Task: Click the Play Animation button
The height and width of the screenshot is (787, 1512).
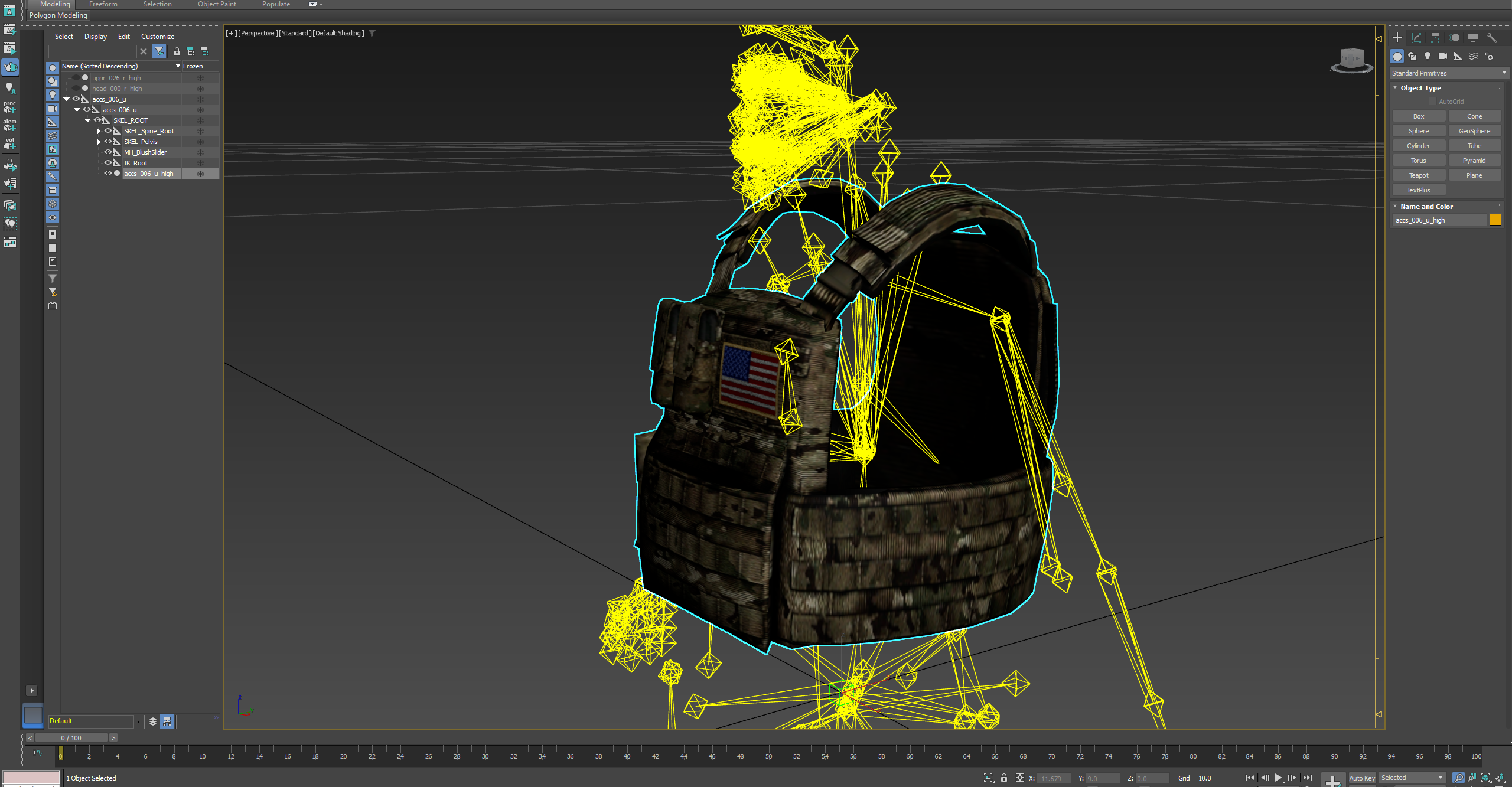Action: [x=1278, y=778]
